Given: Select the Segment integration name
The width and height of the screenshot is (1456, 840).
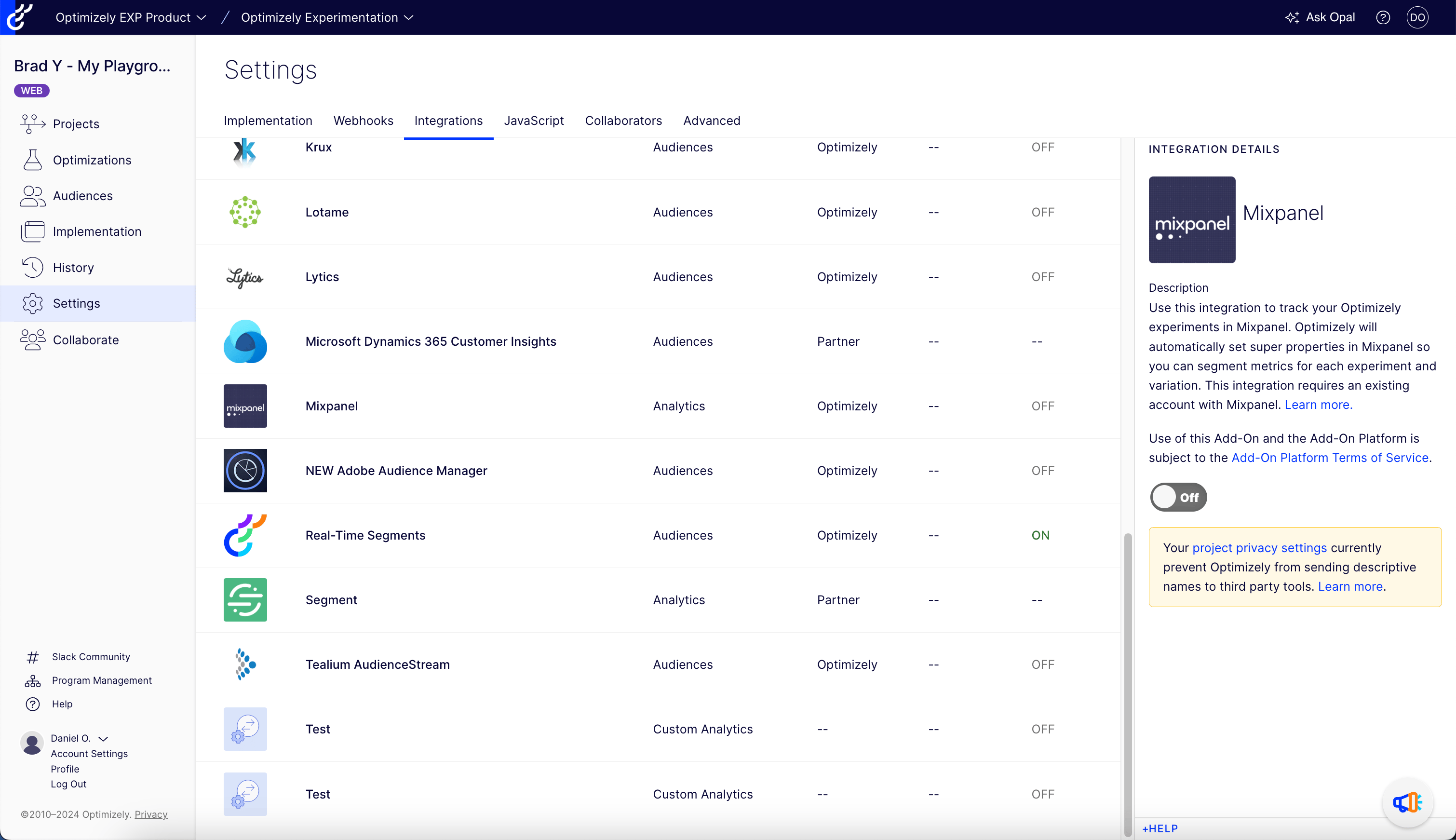Looking at the screenshot, I should (331, 600).
